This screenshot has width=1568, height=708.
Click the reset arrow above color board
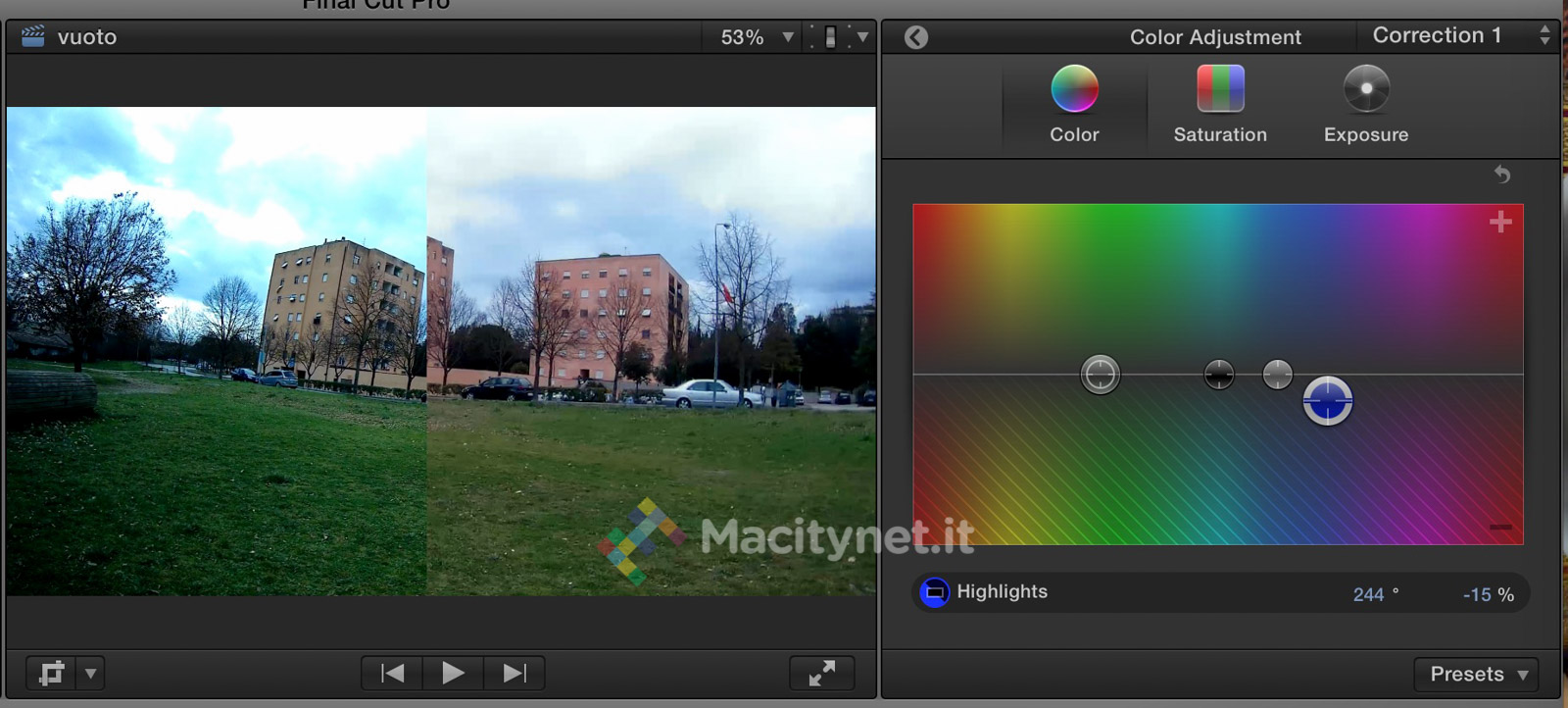1501,175
